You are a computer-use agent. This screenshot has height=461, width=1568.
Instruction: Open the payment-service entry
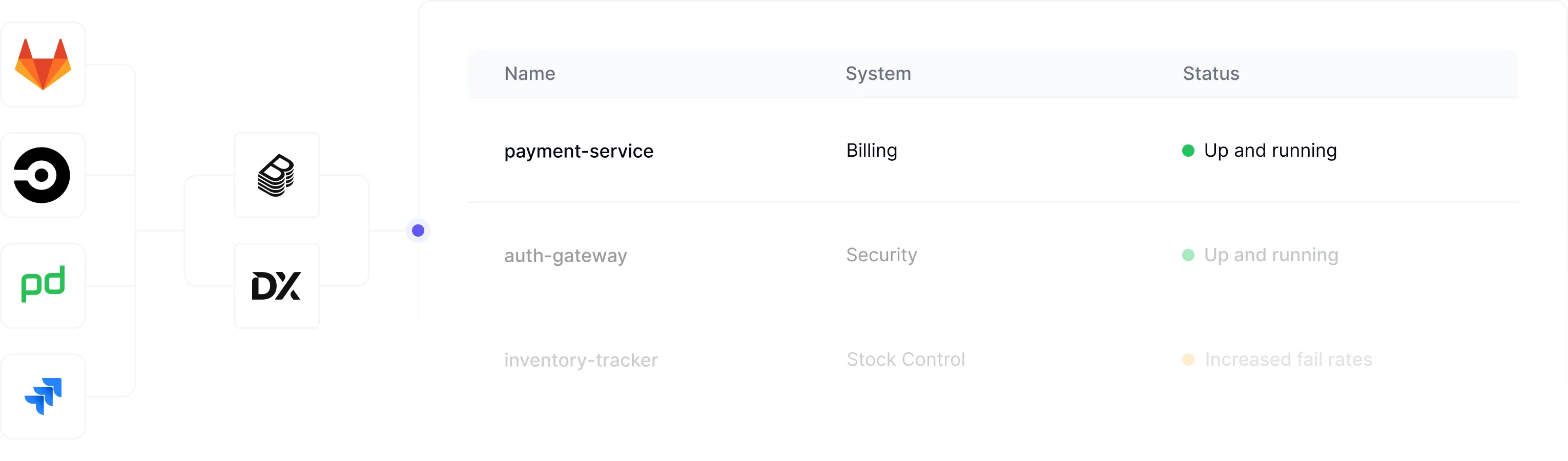(x=578, y=151)
